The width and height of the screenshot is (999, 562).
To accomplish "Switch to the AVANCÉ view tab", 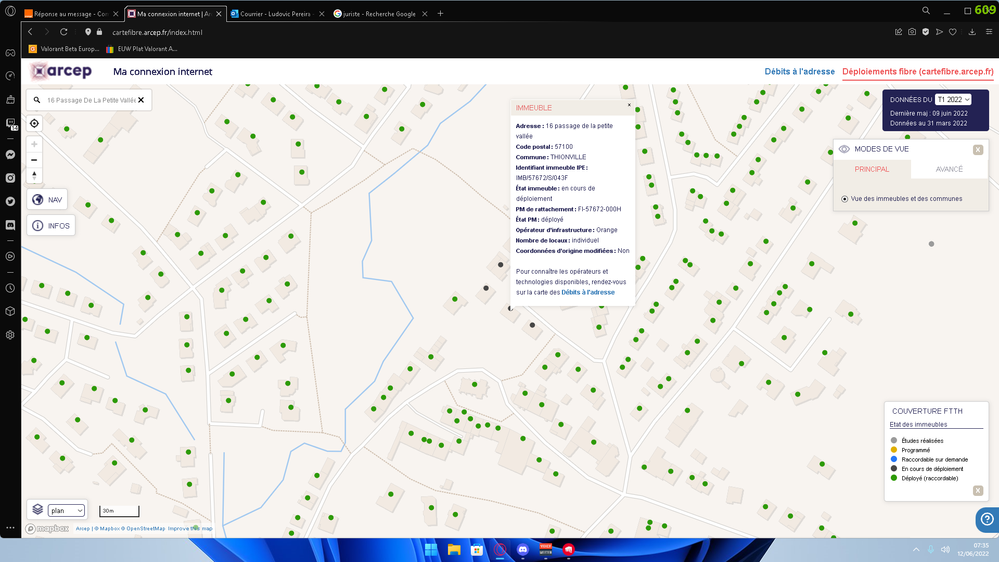I will click(949, 169).
